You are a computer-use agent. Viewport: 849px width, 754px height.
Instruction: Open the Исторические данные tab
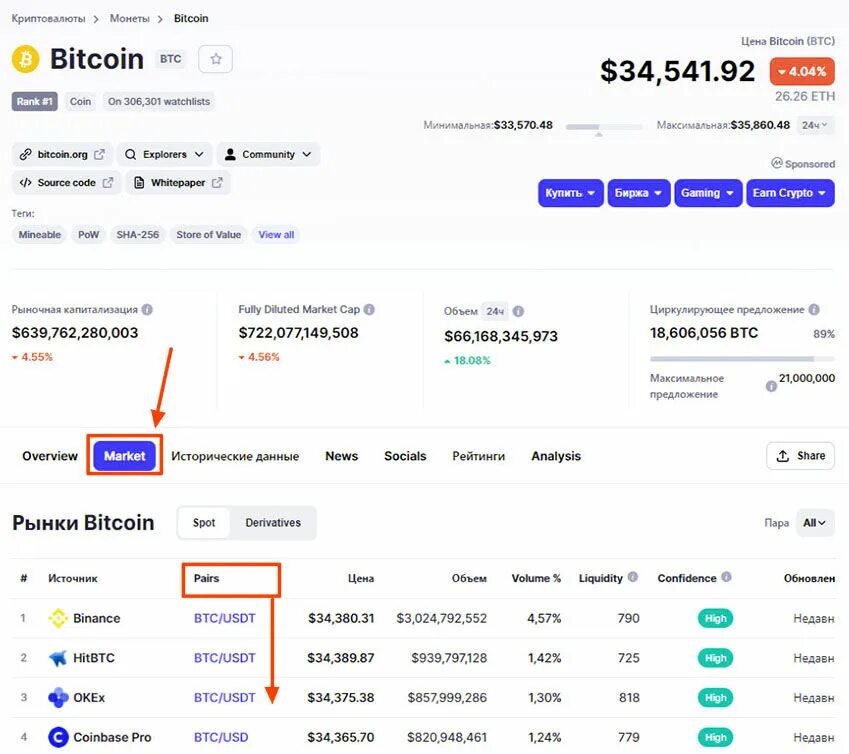pyautogui.click(x=235, y=456)
